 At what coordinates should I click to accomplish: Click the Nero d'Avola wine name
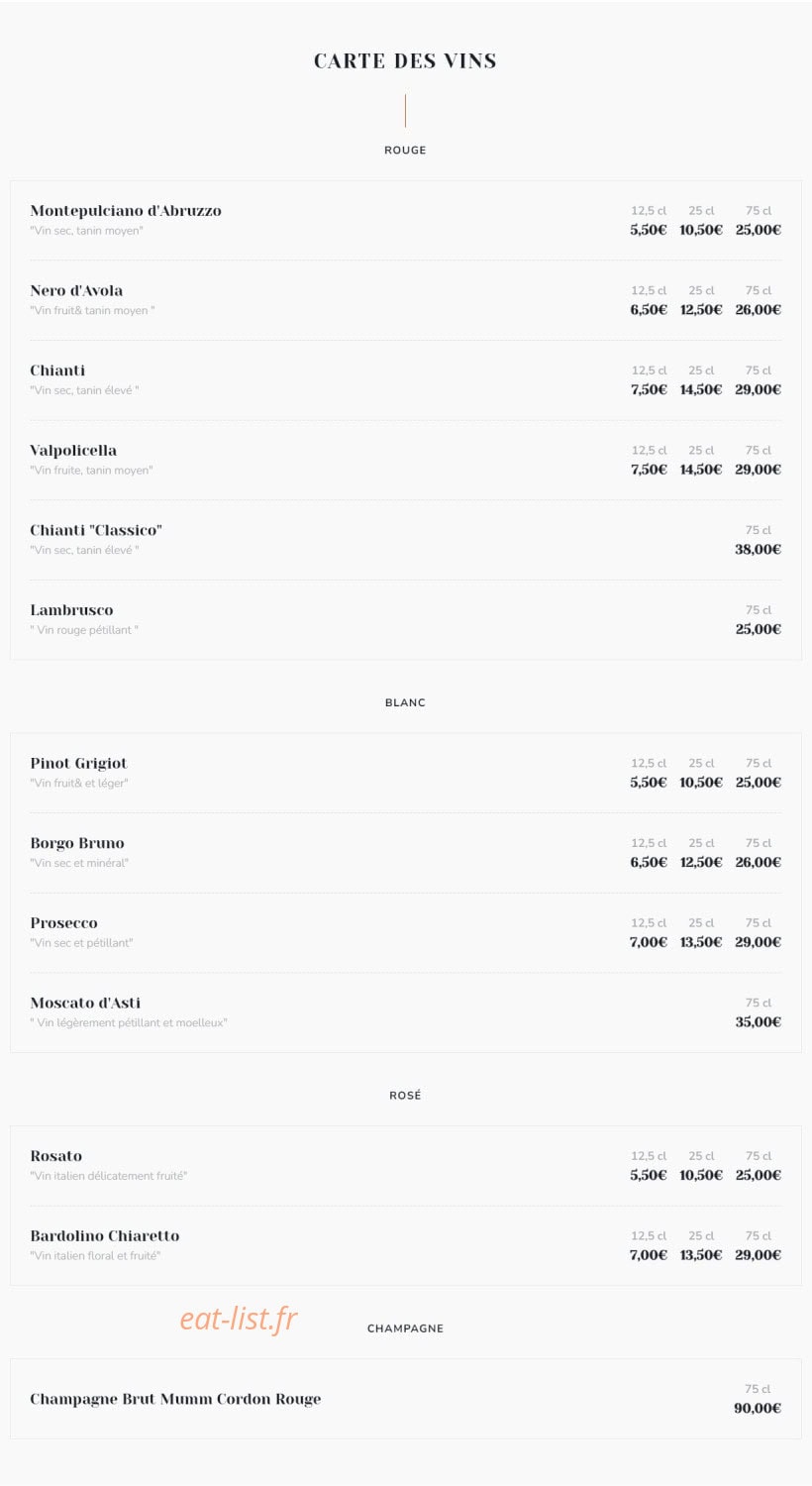(x=76, y=290)
